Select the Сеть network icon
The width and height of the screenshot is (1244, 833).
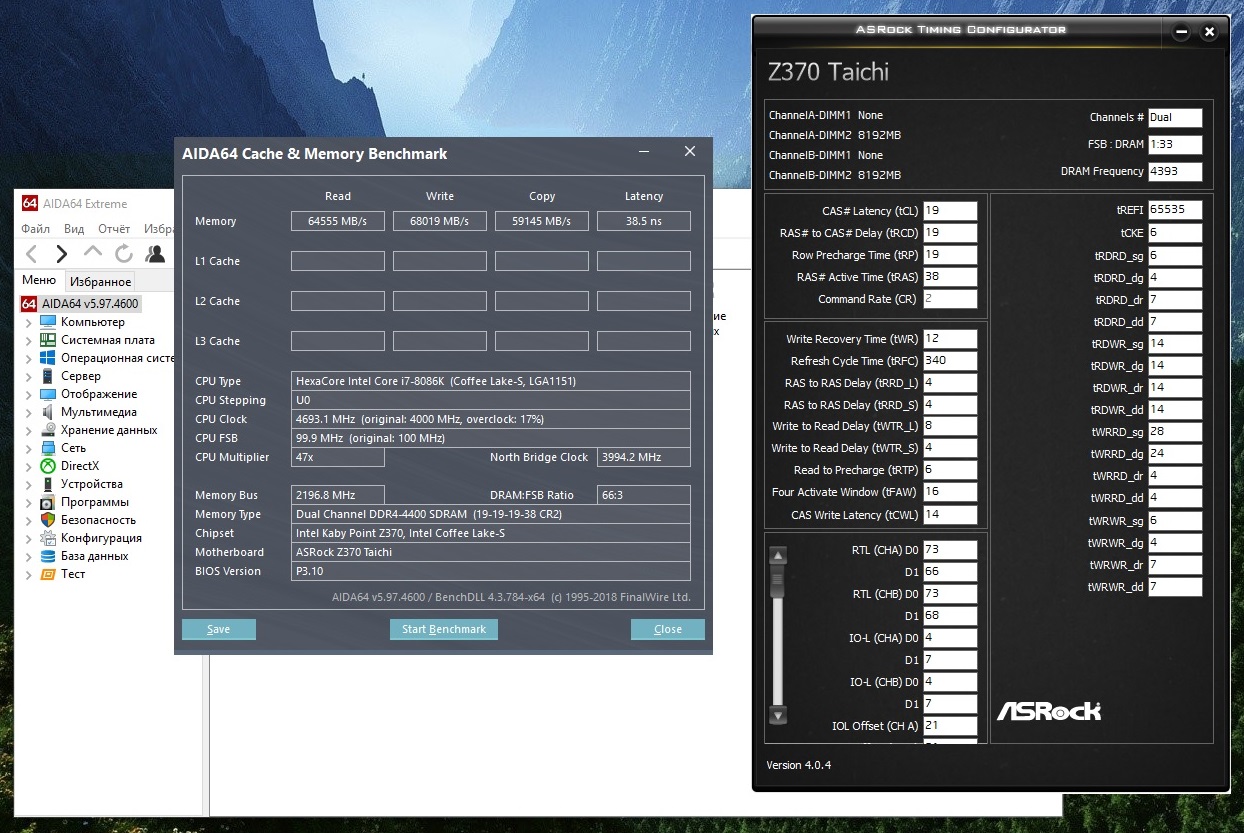47,448
